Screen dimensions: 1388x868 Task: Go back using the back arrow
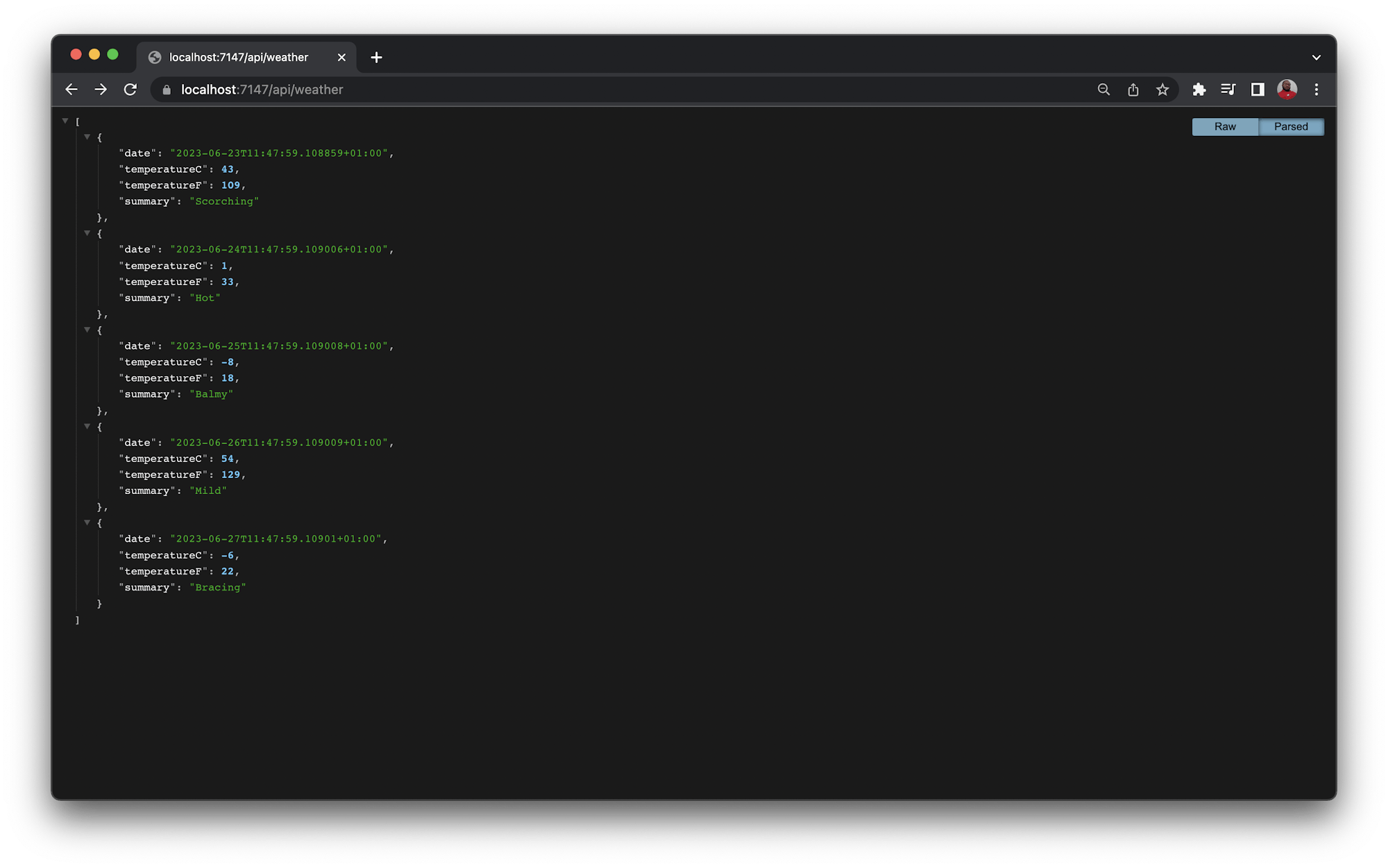pos(71,90)
